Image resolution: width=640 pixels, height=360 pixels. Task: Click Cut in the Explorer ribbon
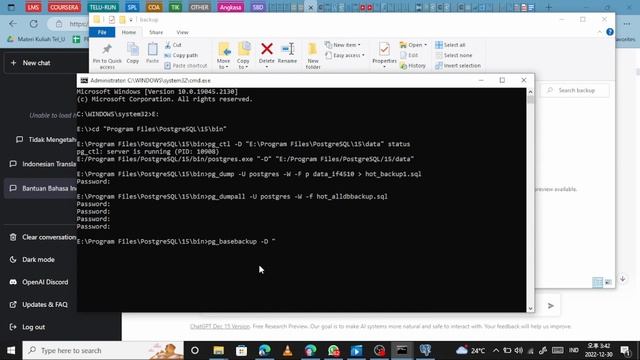(173, 45)
